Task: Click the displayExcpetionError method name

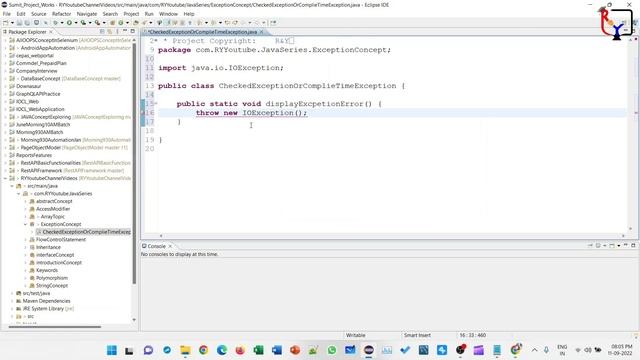Action: pyautogui.click(x=314, y=104)
